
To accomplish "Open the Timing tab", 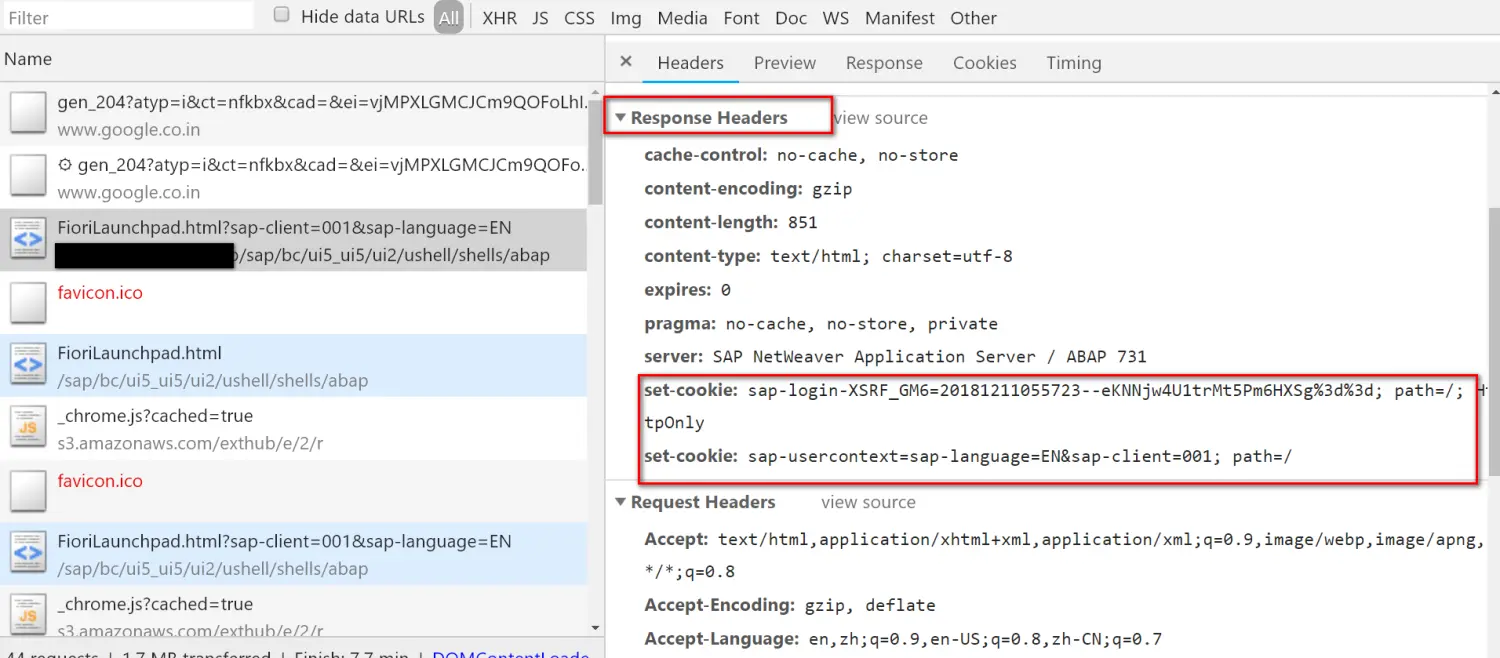I will click(x=1074, y=63).
